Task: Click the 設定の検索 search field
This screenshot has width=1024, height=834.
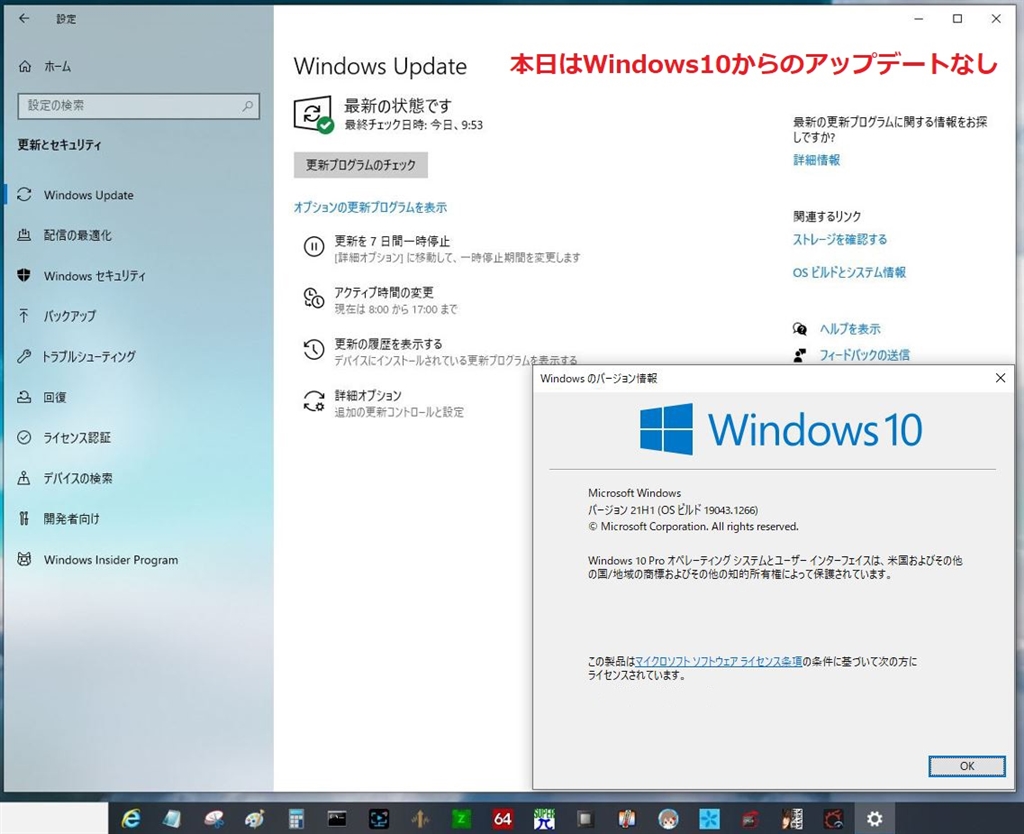Action: click(x=138, y=106)
